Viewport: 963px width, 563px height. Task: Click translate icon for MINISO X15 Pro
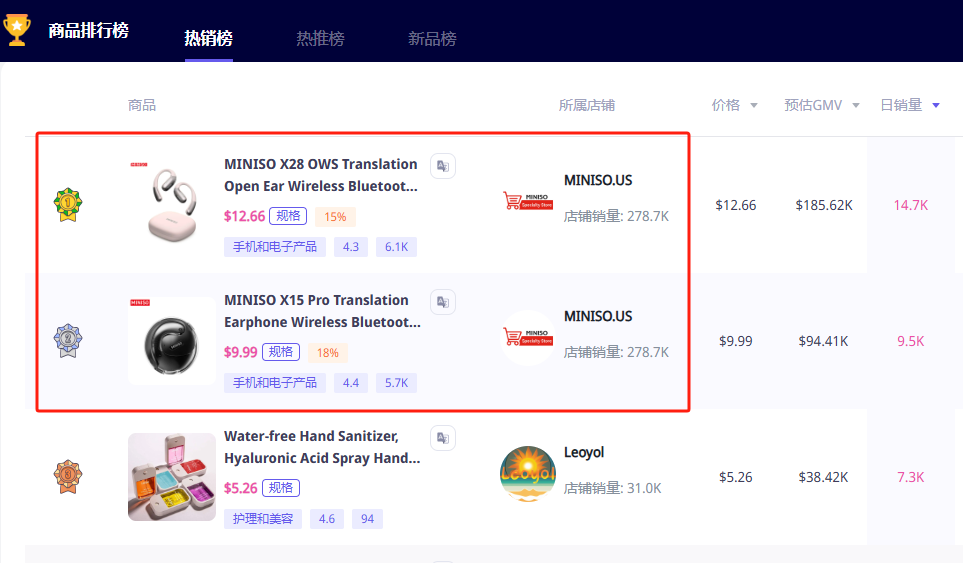[443, 302]
